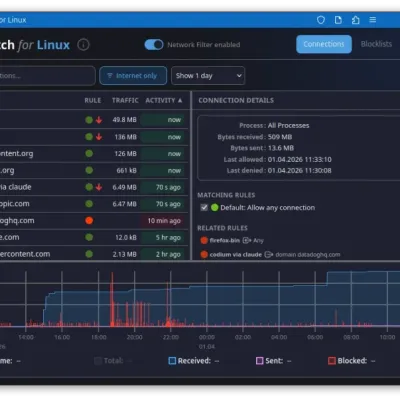Screen dimensions: 400x400
Task: Click green rule dot in 12.0 kB row
Action: 89,237
